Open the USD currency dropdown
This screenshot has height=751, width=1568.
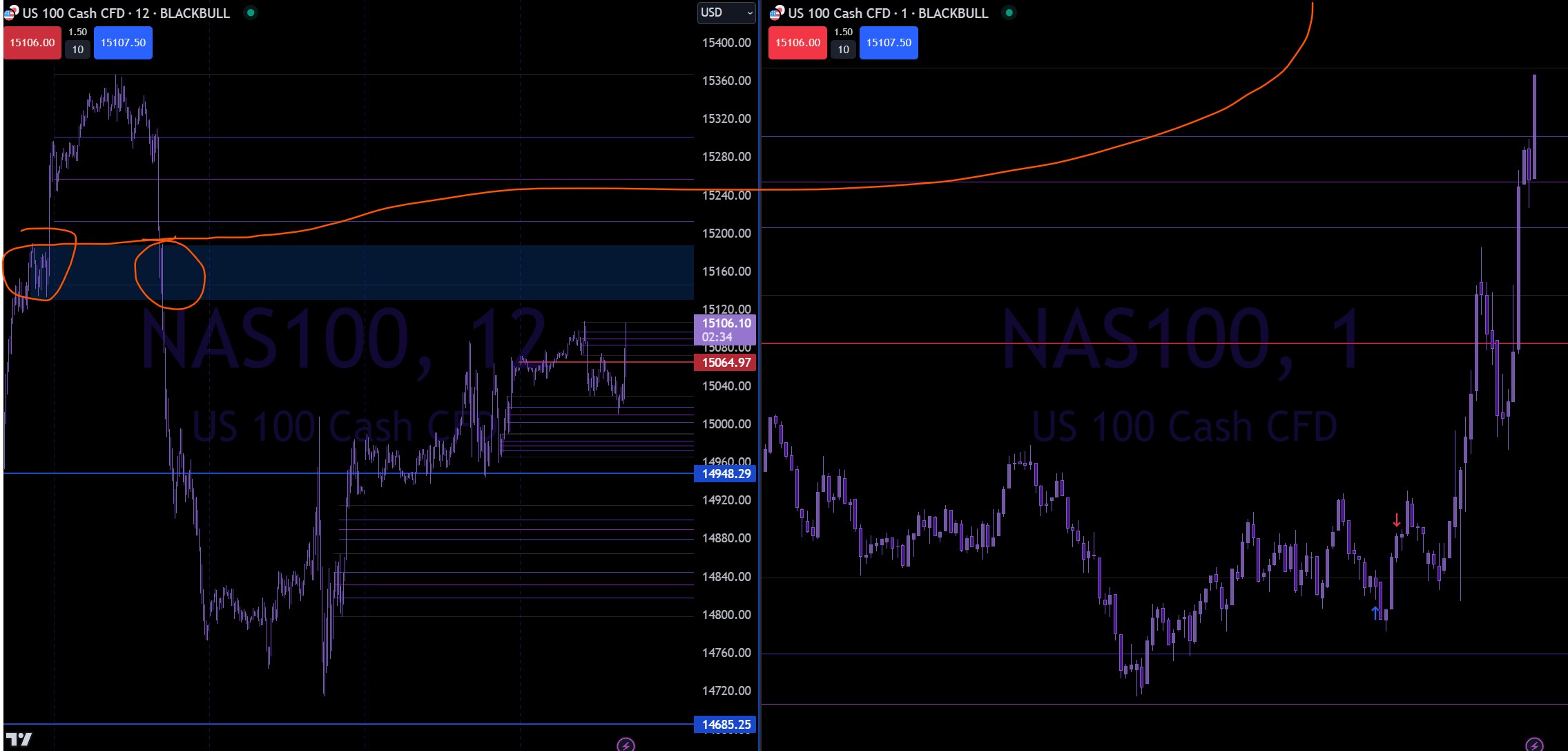coord(726,12)
